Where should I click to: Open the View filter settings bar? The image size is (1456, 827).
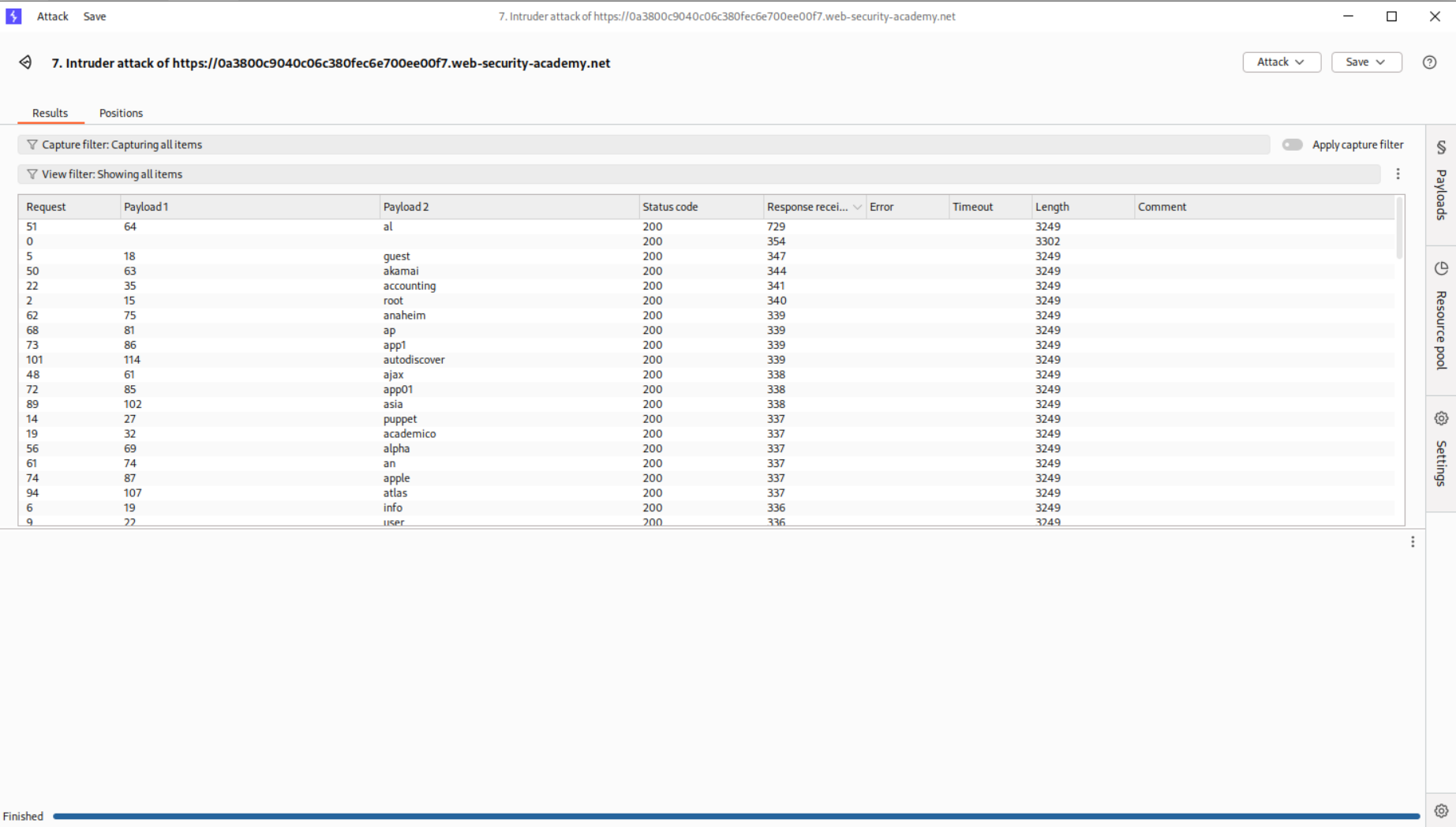(x=698, y=174)
